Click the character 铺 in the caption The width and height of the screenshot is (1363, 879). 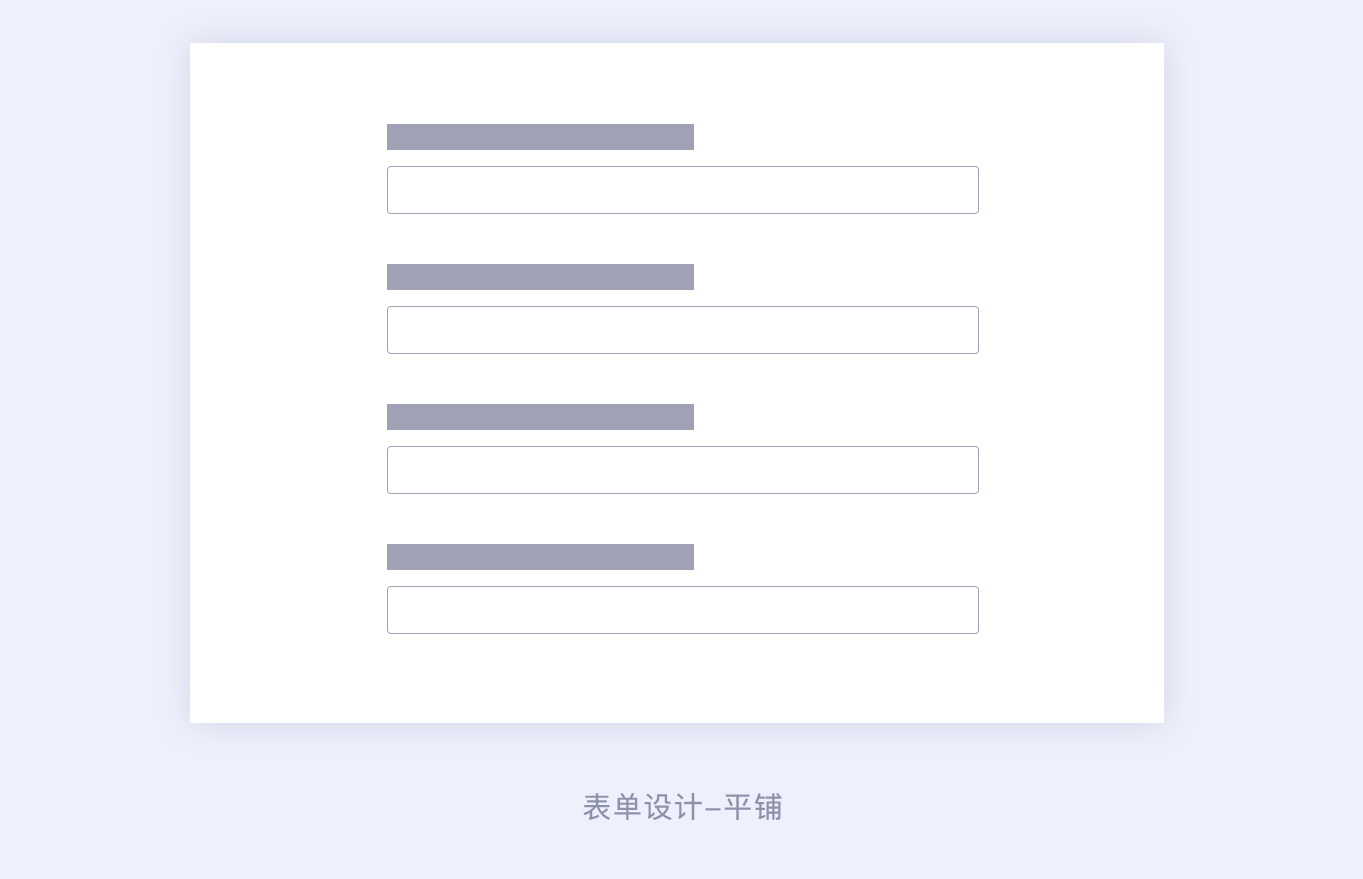tap(768, 807)
